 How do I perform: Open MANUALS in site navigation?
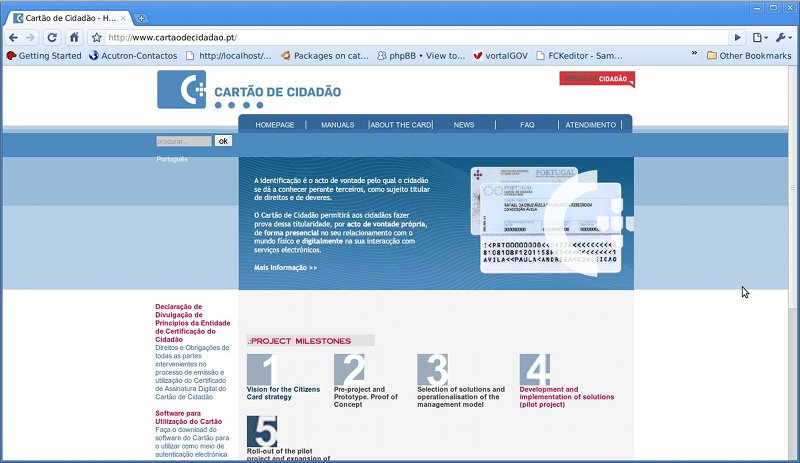pyautogui.click(x=337, y=125)
